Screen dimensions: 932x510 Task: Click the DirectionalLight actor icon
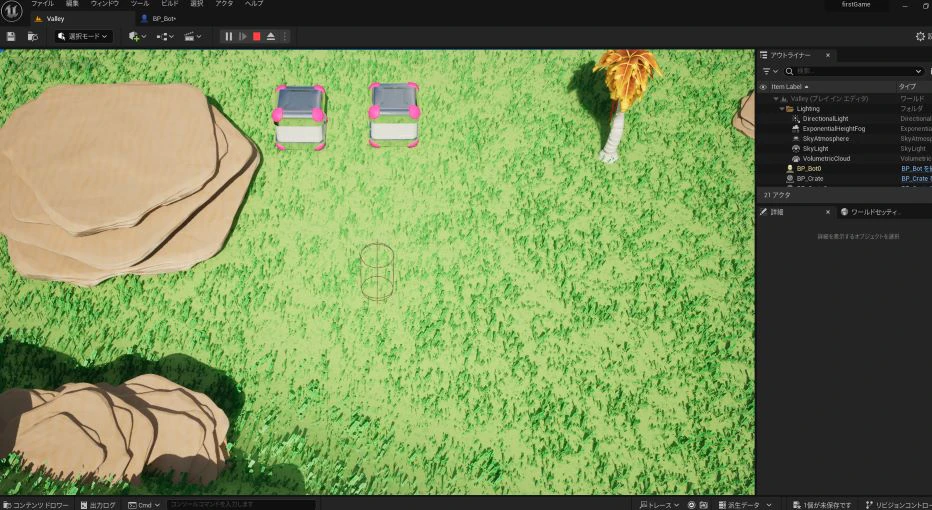click(796, 119)
